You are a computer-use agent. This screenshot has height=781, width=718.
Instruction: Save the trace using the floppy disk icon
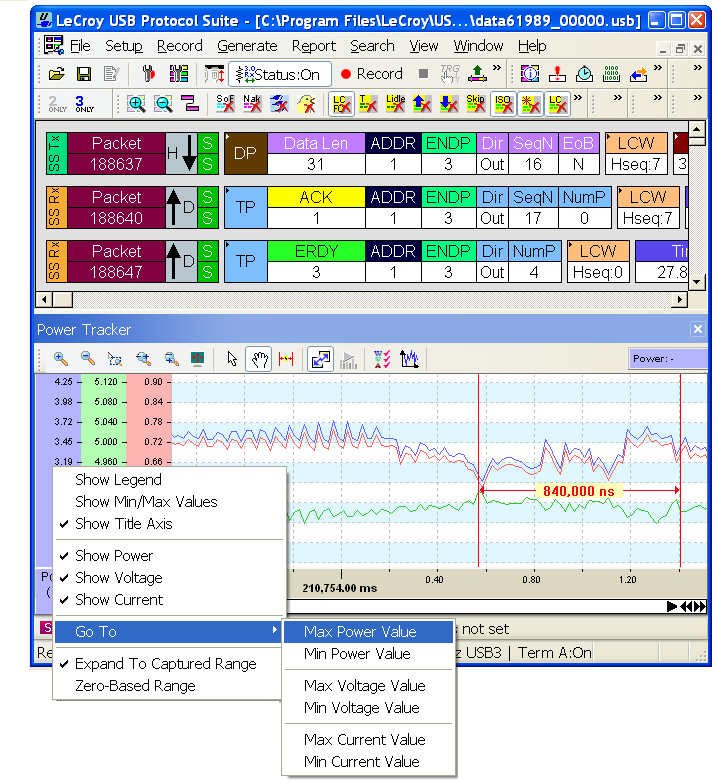(x=84, y=74)
